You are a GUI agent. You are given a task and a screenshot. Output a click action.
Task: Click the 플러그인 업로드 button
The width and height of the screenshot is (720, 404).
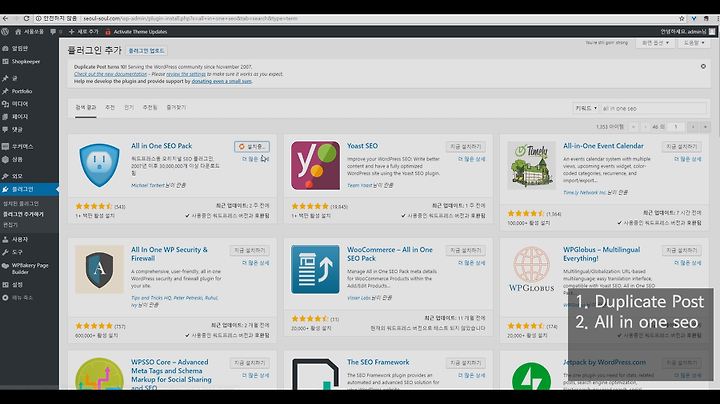pyautogui.click(x=146, y=50)
